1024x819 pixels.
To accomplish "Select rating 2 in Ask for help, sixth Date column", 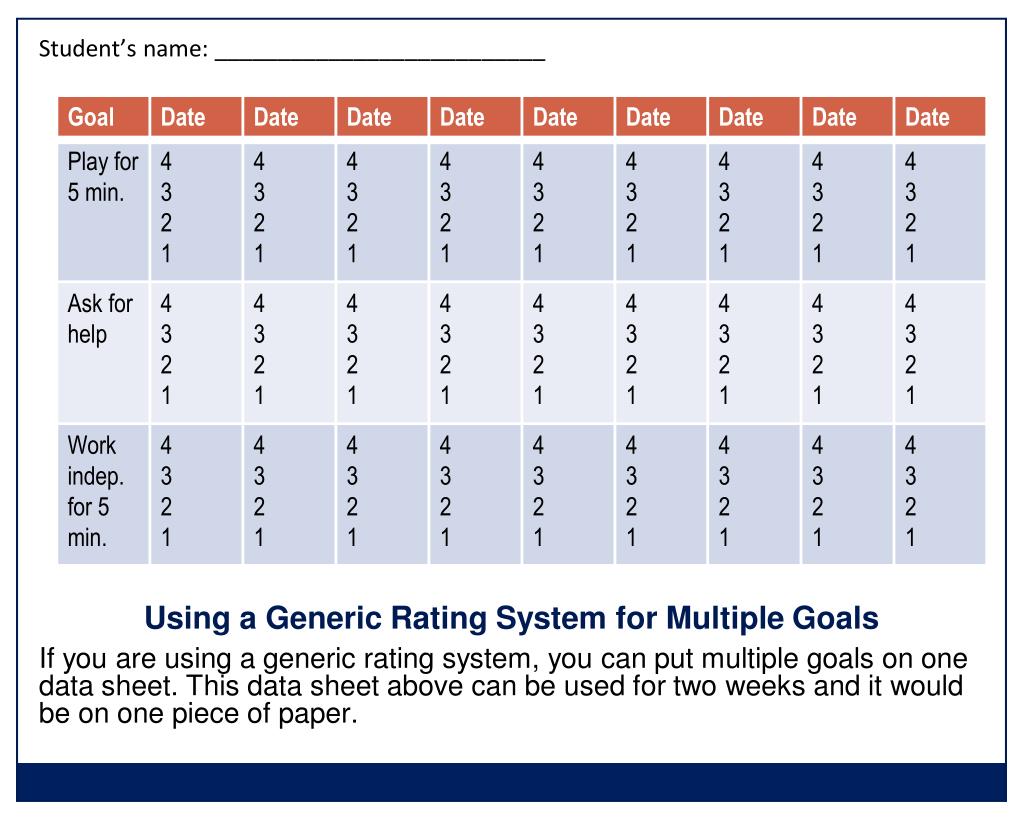I will (x=632, y=365).
